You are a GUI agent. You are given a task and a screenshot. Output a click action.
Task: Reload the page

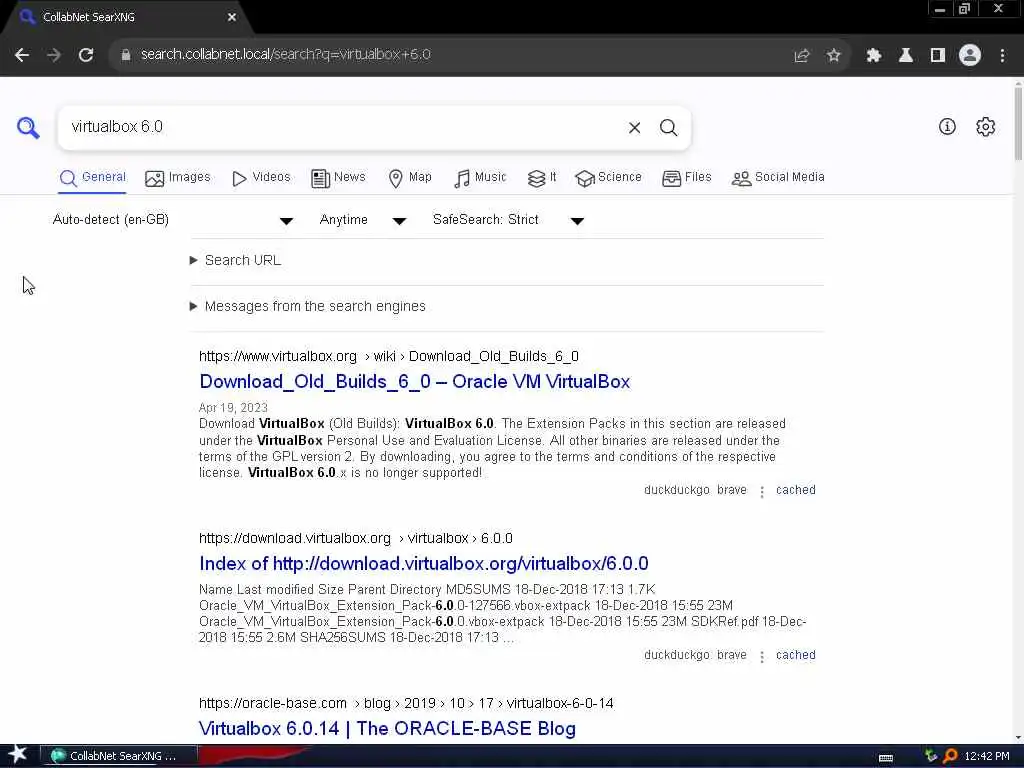coord(86,55)
